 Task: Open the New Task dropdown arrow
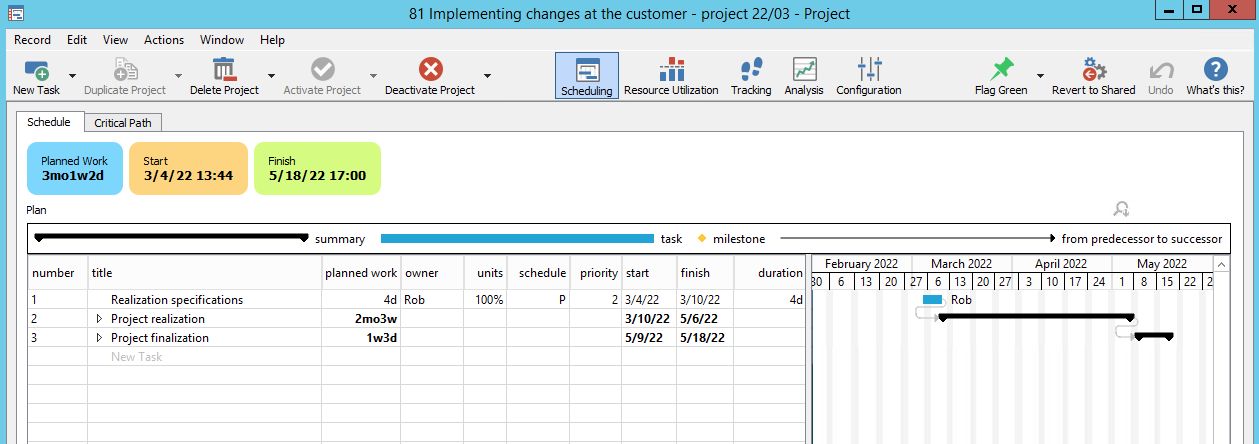click(72, 76)
